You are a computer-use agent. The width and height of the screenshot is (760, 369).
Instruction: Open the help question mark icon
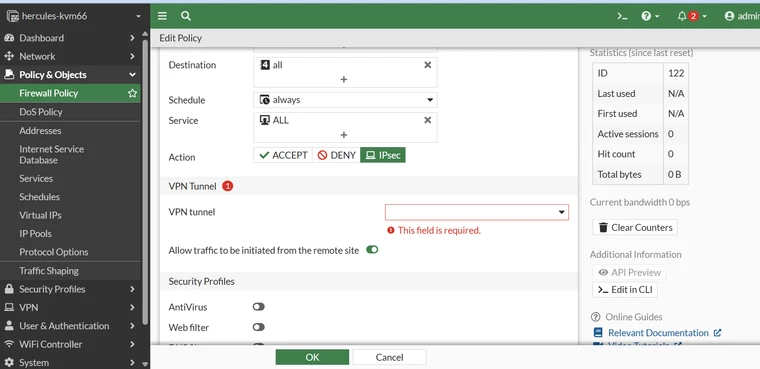[646, 16]
